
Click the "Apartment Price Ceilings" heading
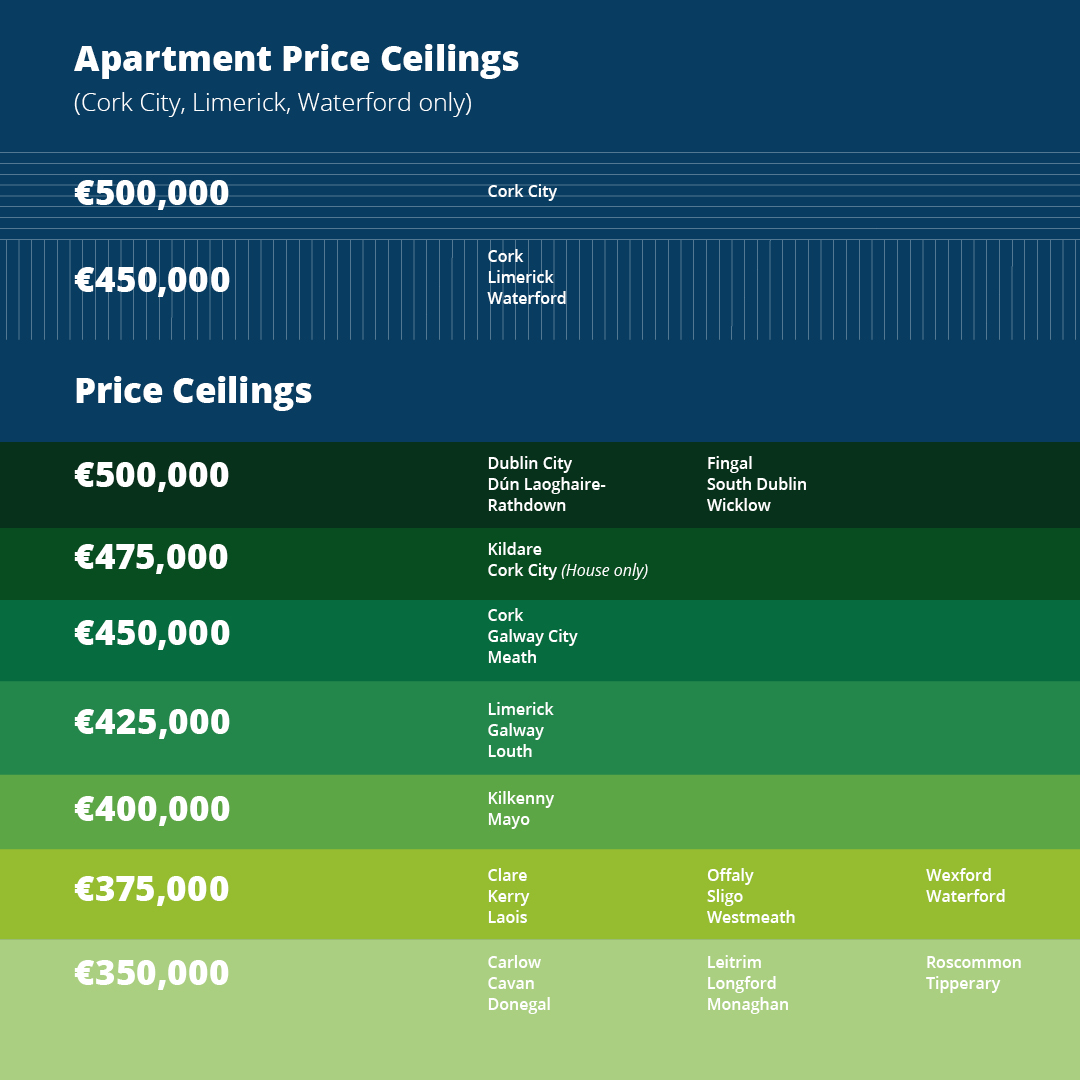click(296, 59)
